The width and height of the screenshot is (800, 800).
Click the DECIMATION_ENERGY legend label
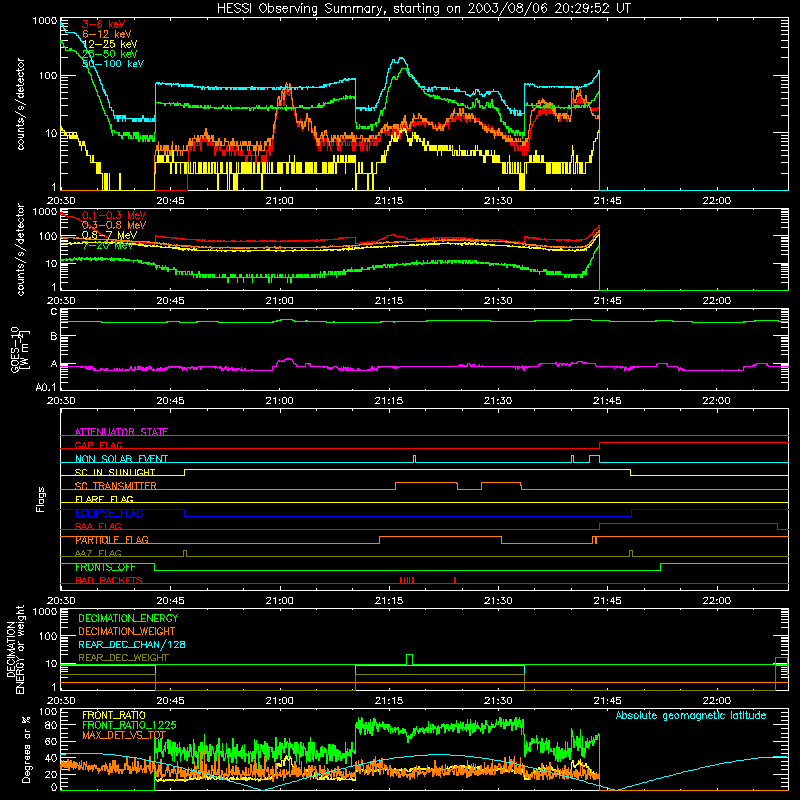[x=128, y=618]
